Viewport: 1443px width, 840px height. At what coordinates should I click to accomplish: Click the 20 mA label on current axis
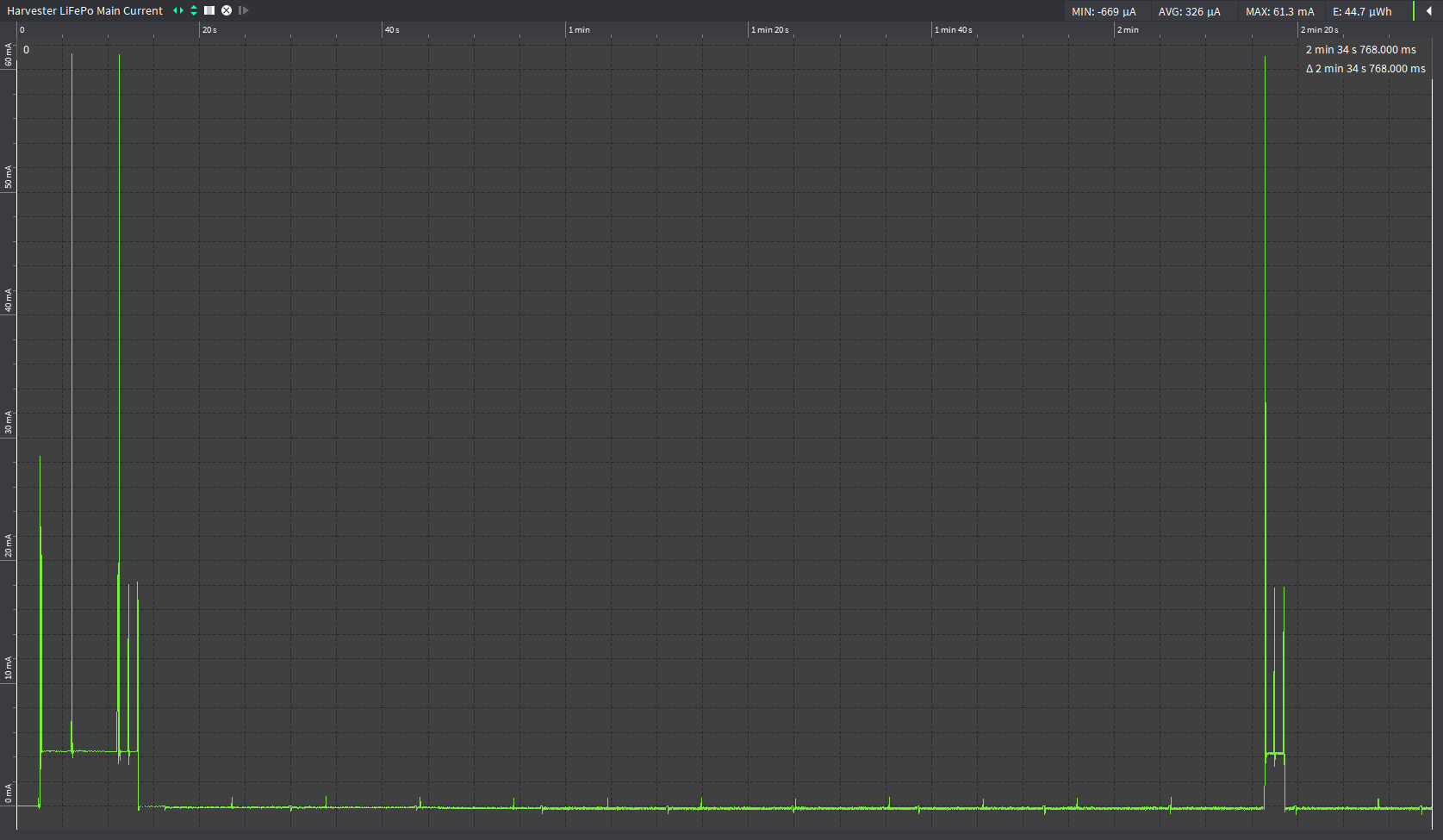9,545
